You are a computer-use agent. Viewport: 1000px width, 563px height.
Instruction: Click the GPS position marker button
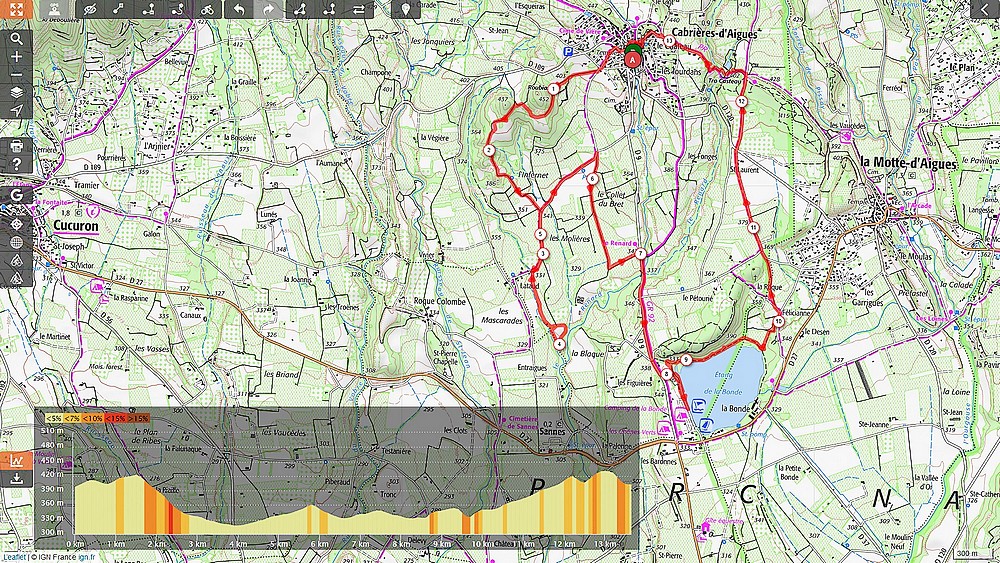tap(55, 10)
